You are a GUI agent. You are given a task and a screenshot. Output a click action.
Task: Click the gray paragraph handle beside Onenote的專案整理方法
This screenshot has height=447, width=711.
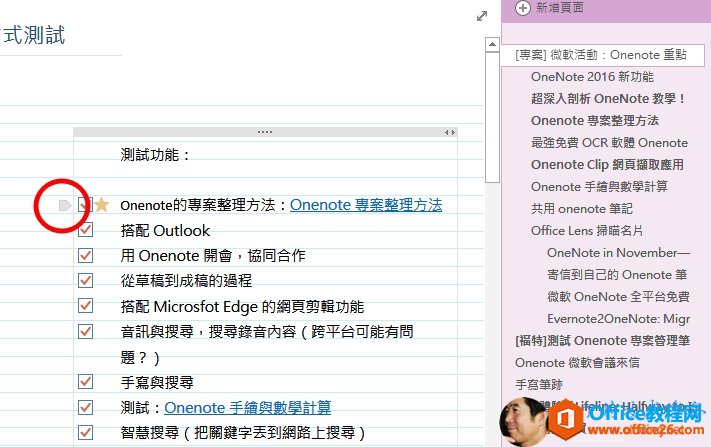[65, 205]
